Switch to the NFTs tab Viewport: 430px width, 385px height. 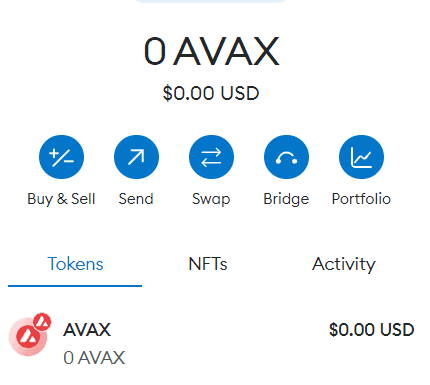[x=208, y=264]
